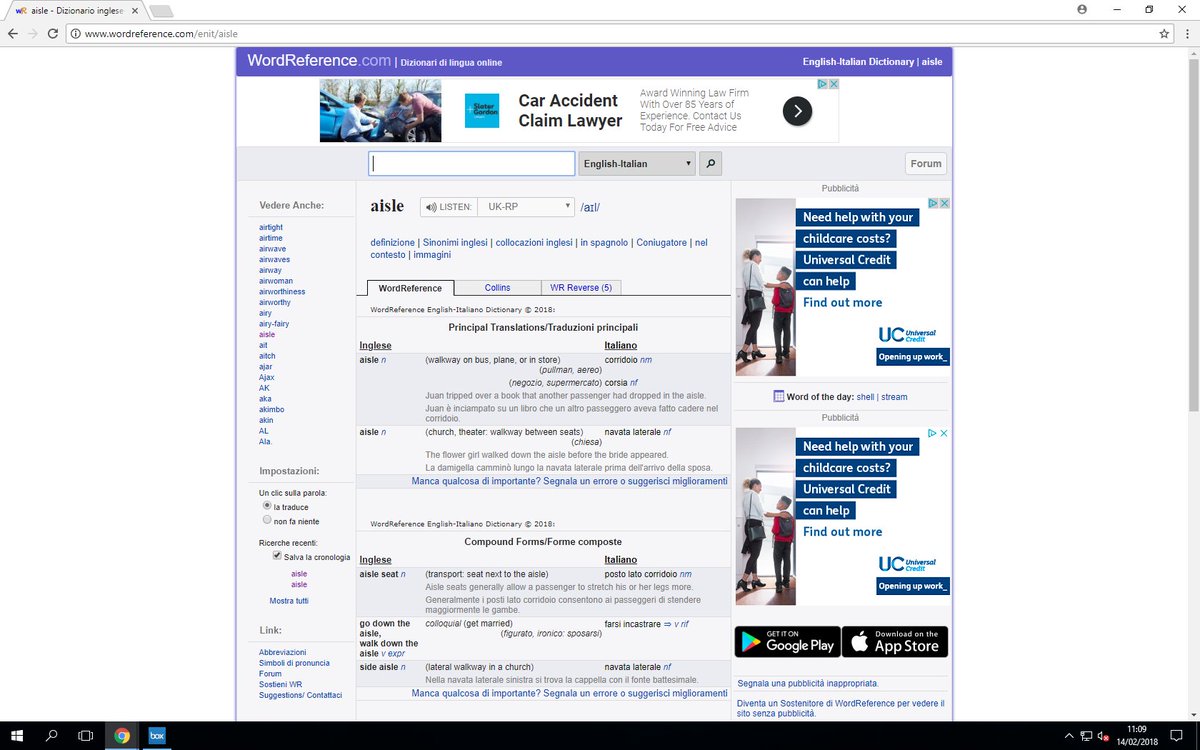Select the 'non fa niente' radio button
The image size is (1200, 750).
coord(267,520)
